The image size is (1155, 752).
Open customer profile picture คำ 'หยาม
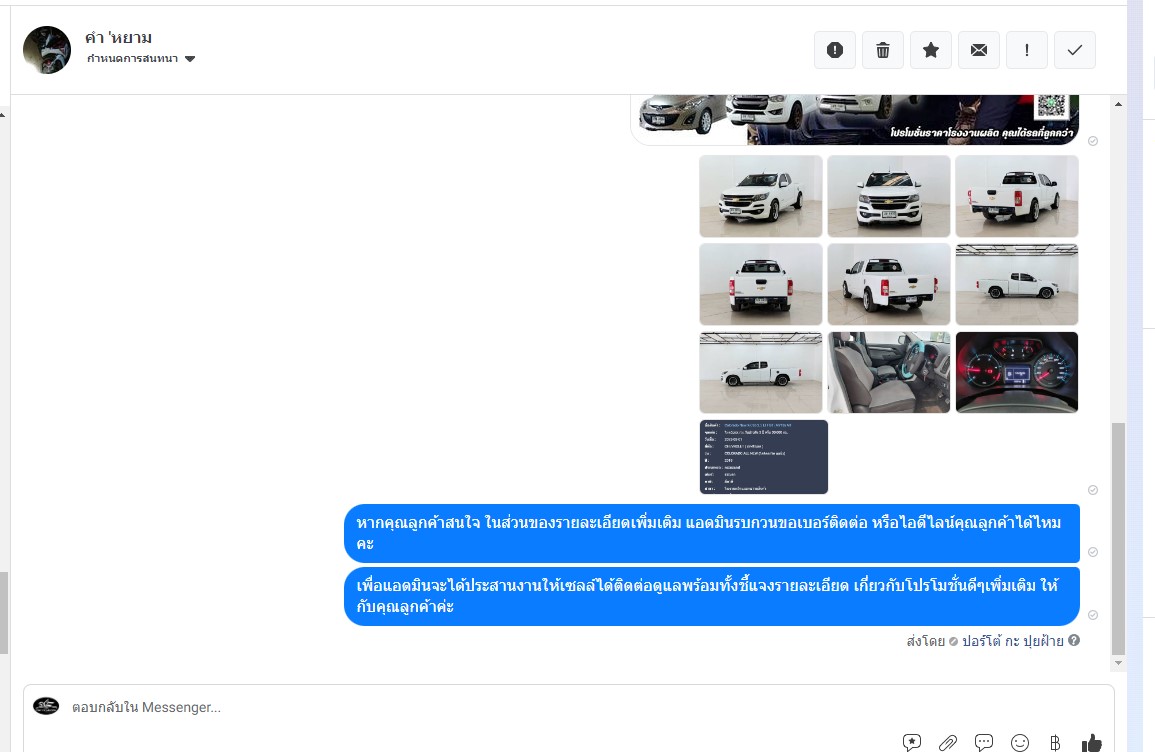pyautogui.click(x=47, y=50)
